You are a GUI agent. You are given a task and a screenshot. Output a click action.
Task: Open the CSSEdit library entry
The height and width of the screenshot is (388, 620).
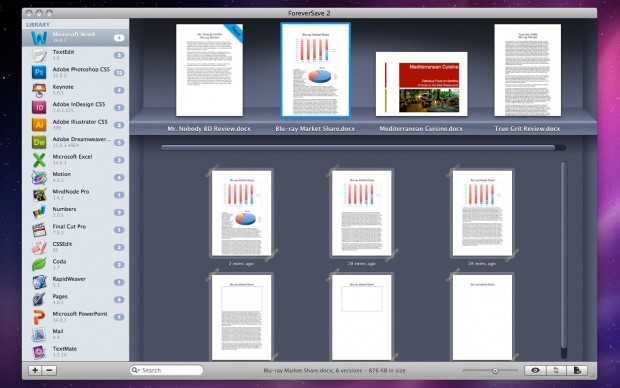(76, 247)
